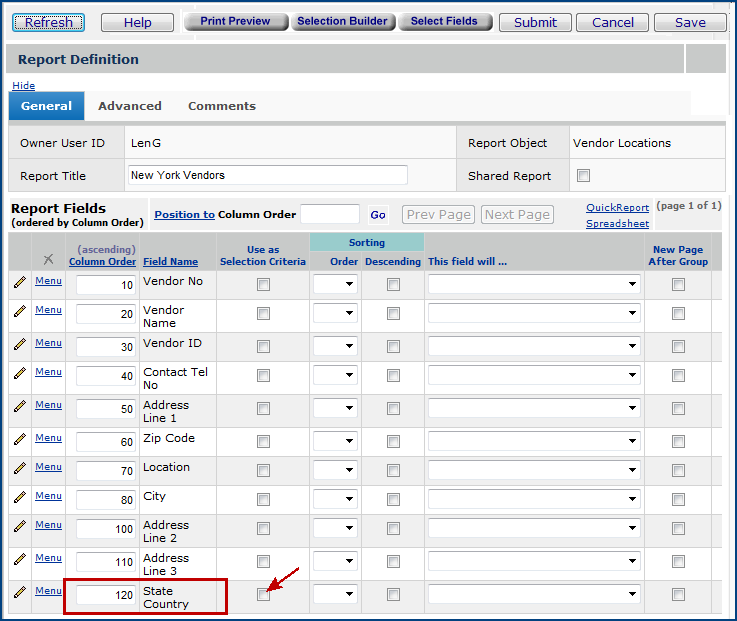Click pencil icon for Contact Tel No row
Viewport: 737px width, 621px height.
19,374
